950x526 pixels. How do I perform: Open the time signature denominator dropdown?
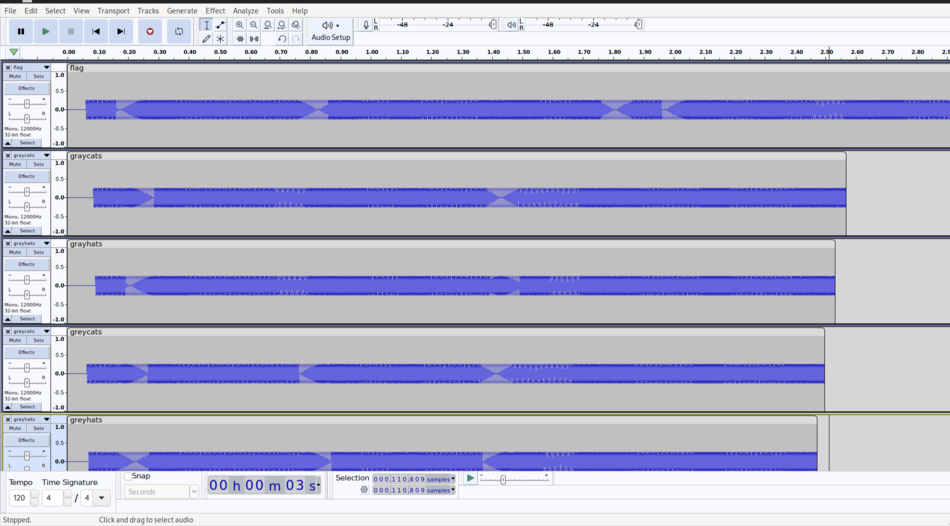(x=101, y=497)
